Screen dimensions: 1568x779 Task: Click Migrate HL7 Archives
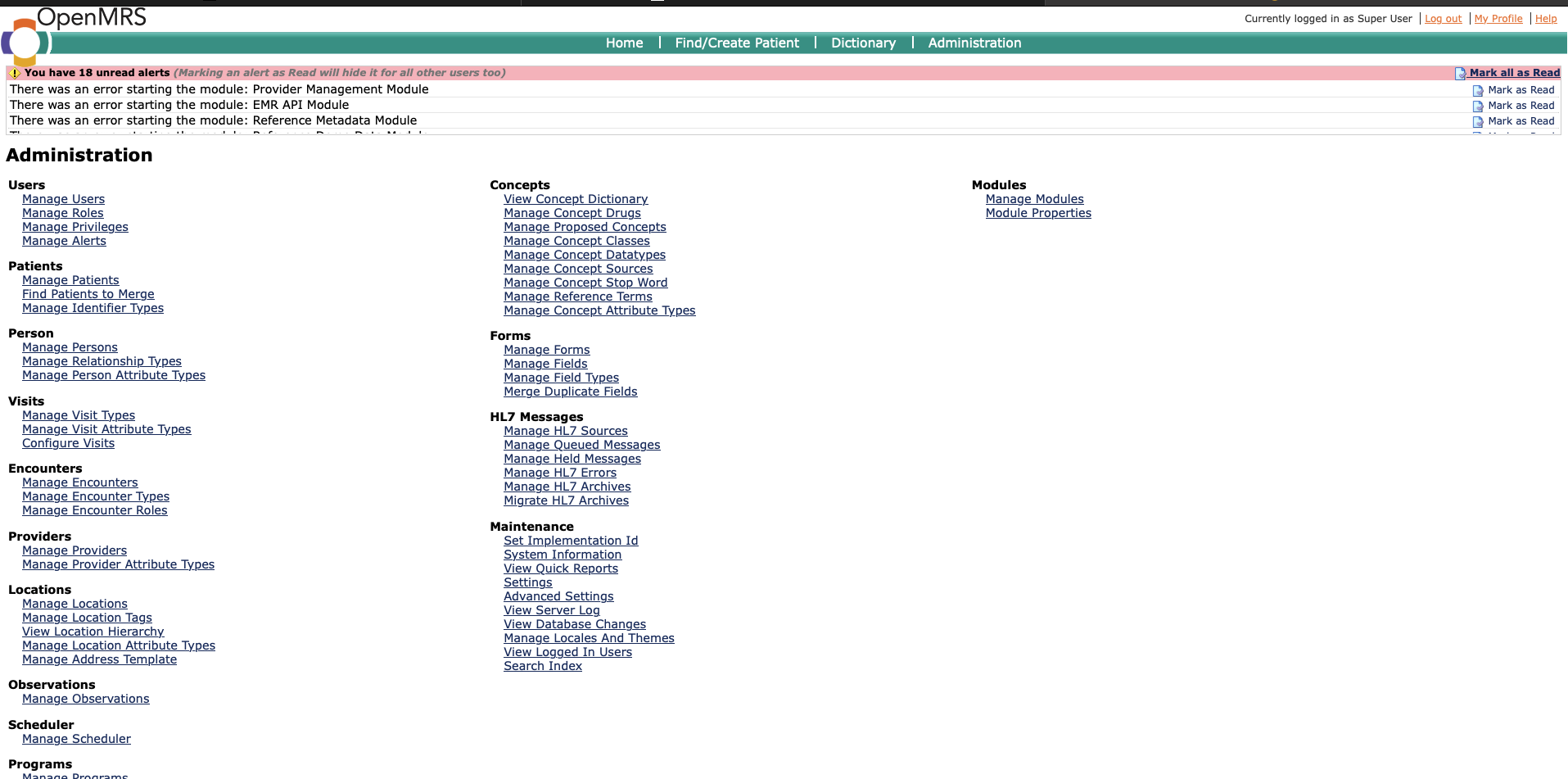tap(566, 500)
